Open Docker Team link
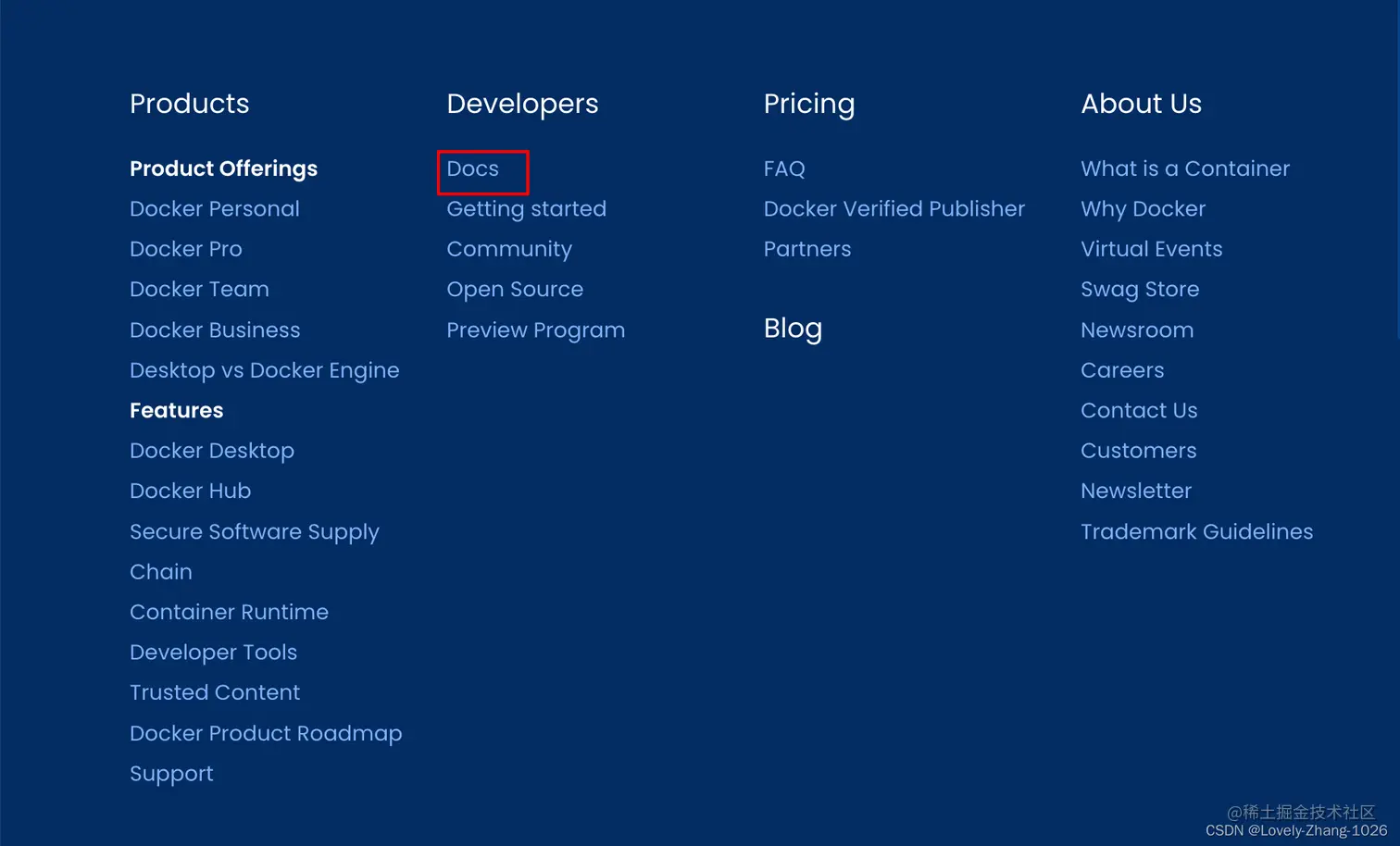This screenshot has height=846, width=1400. point(199,290)
